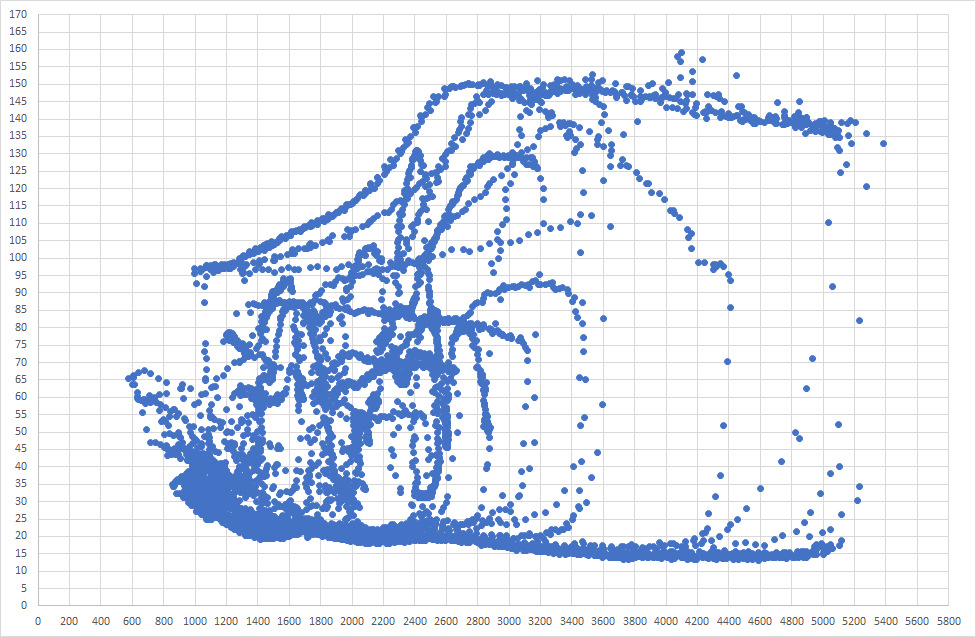
Task: Click the 75 vertical axis label
Action: [21, 344]
